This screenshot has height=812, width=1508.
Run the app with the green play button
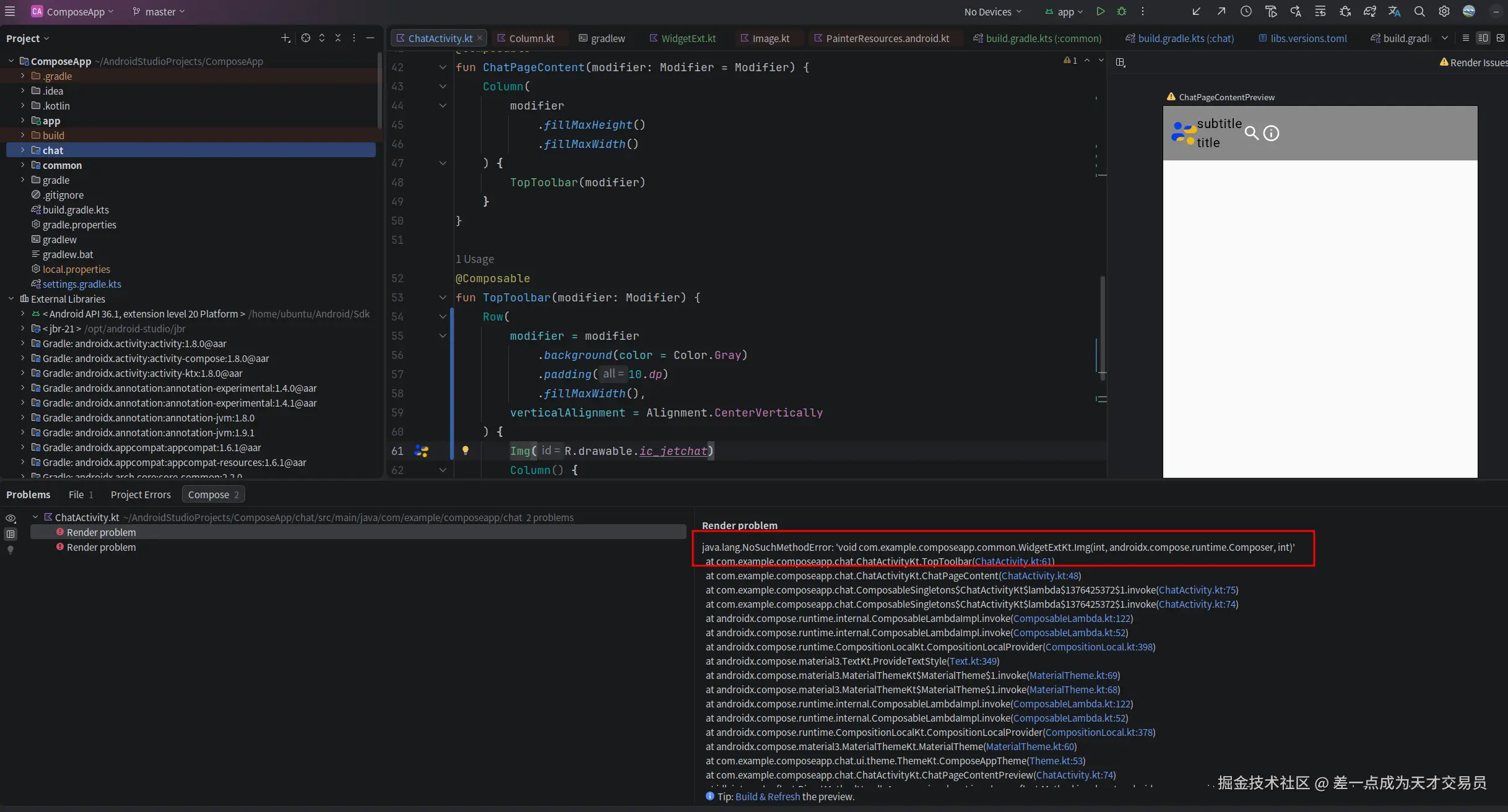[1100, 11]
